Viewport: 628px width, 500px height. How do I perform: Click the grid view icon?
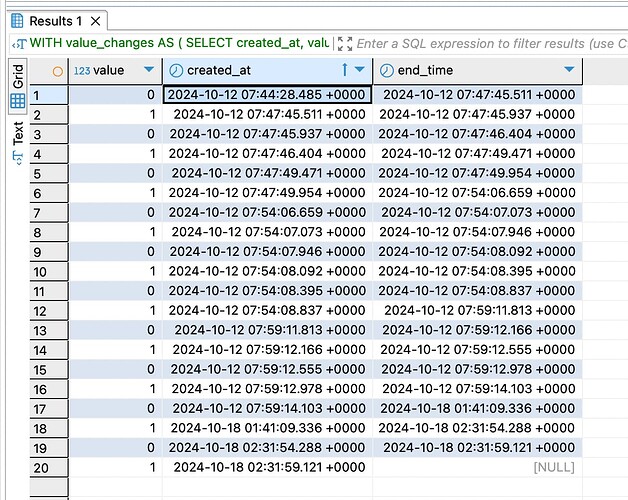tap(18, 101)
